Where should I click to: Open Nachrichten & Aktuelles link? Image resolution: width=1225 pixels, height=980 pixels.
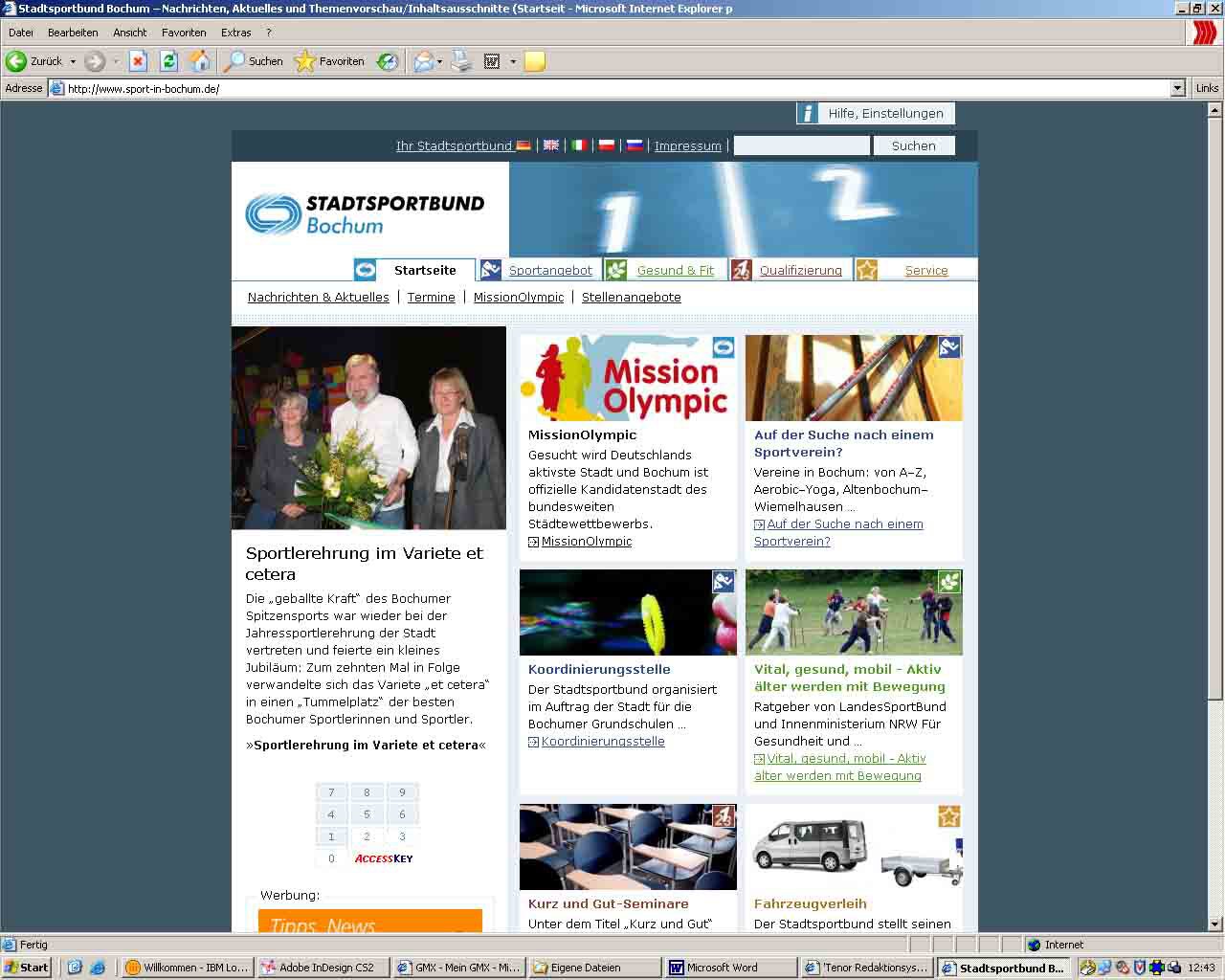319,298
